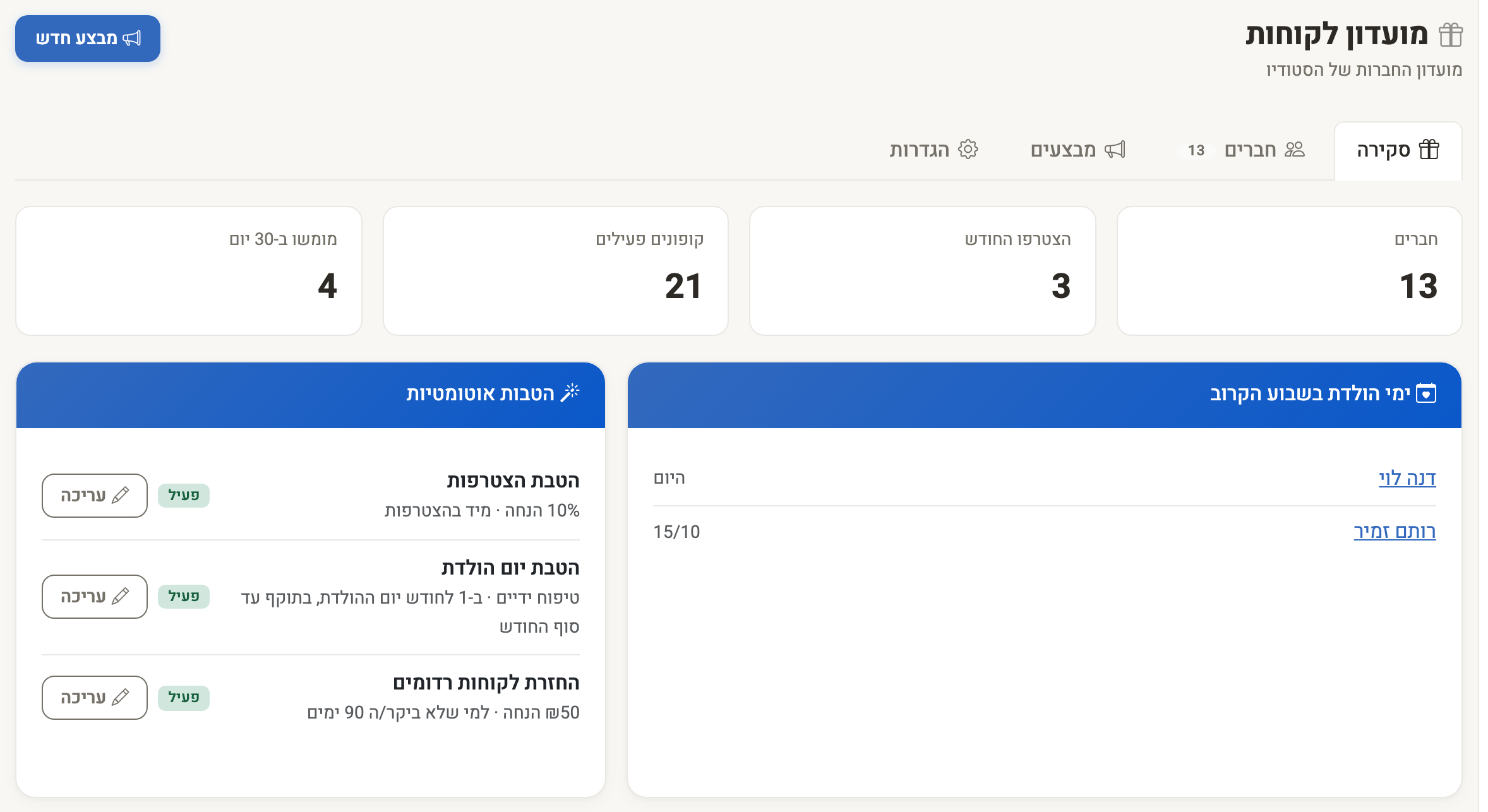Click the megaphone icon in מבצע חדש button
Image resolution: width=1488 pixels, height=812 pixels.
[132, 39]
